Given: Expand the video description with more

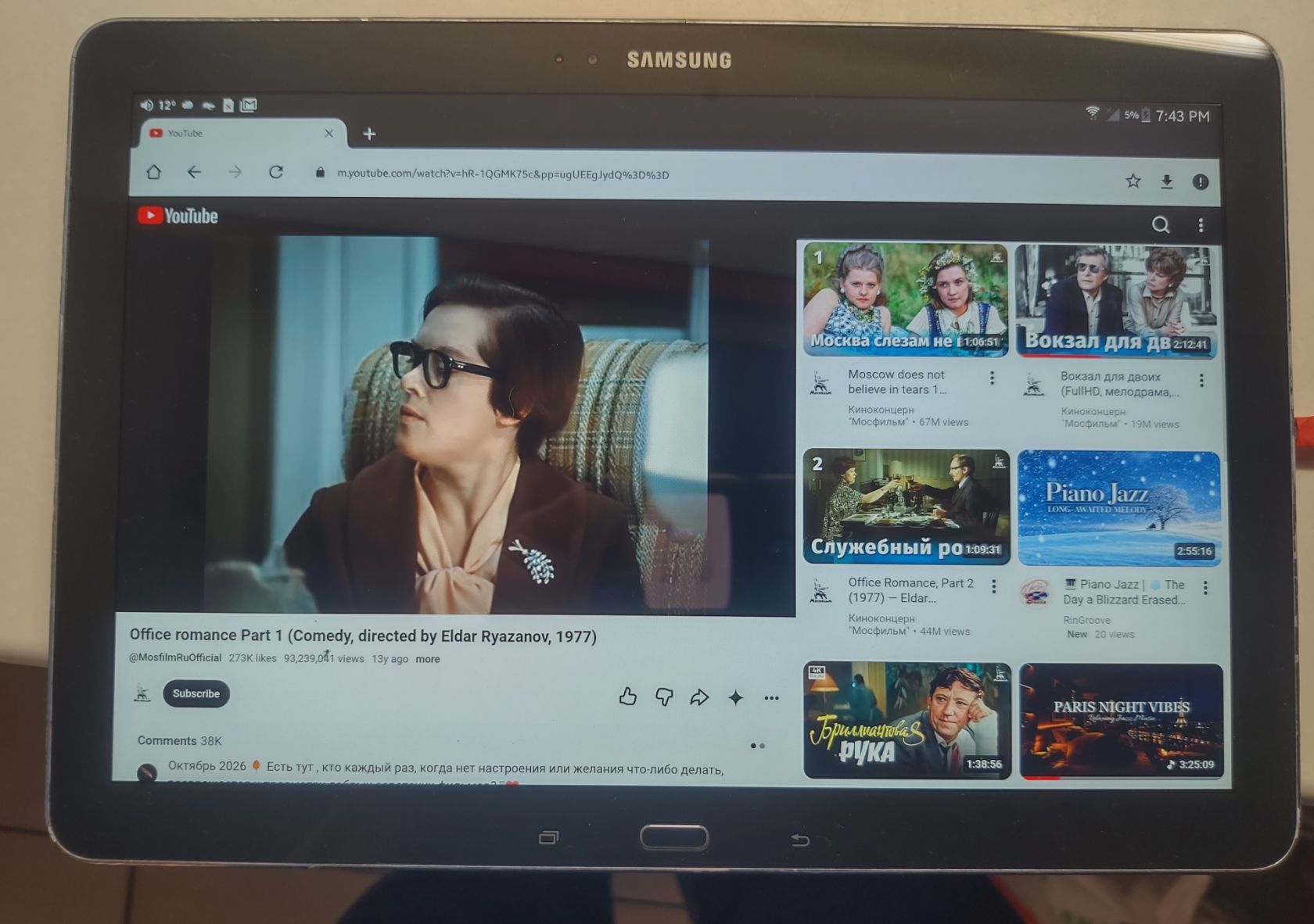Looking at the screenshot, I should click(x=427, y=659).
